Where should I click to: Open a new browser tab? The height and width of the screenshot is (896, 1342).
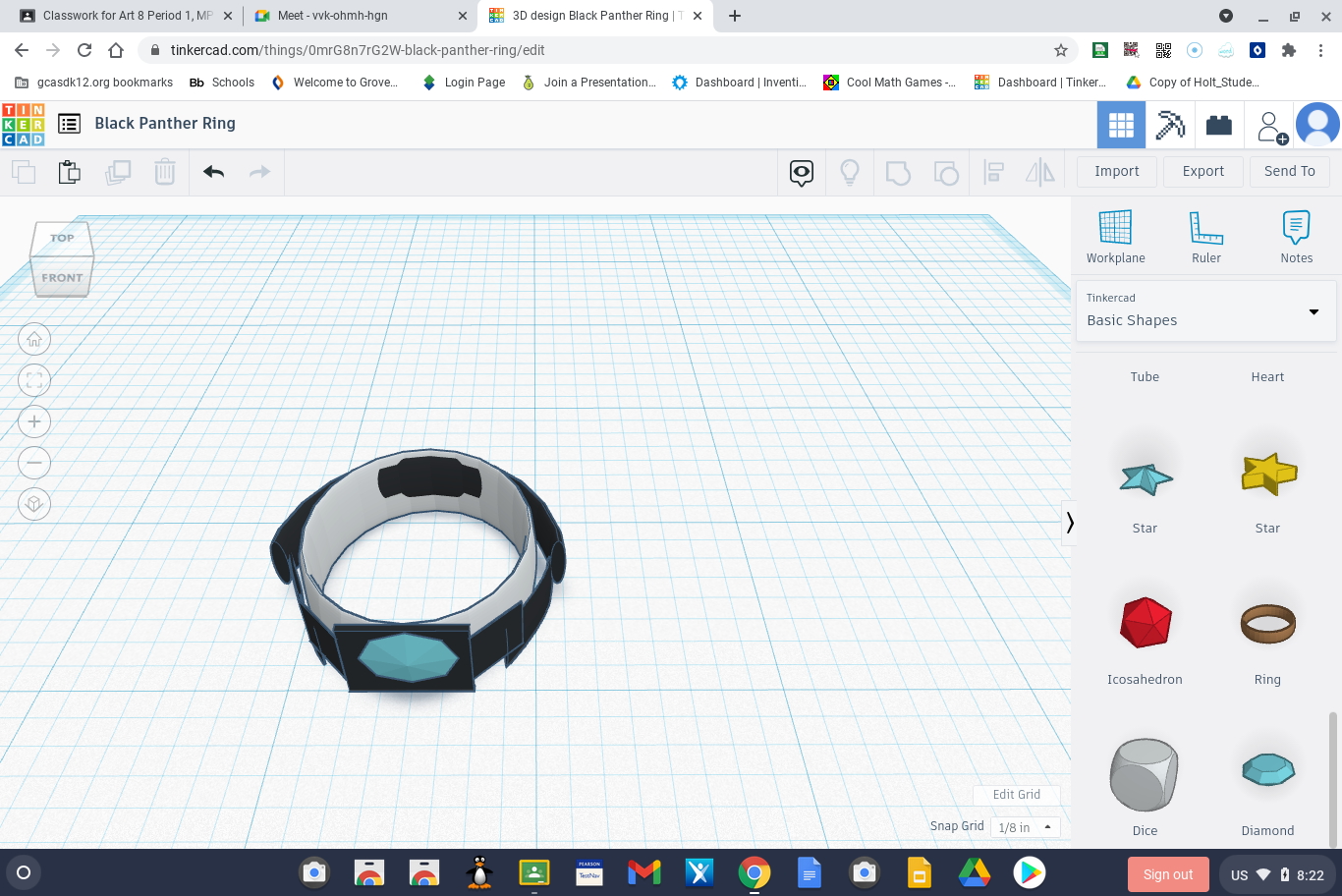pos(735,16)
